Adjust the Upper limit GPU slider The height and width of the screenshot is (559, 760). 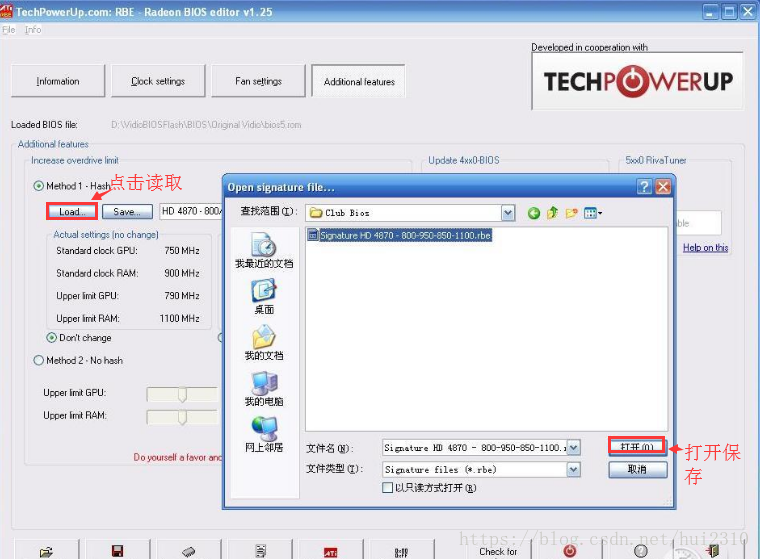(182, 395)
